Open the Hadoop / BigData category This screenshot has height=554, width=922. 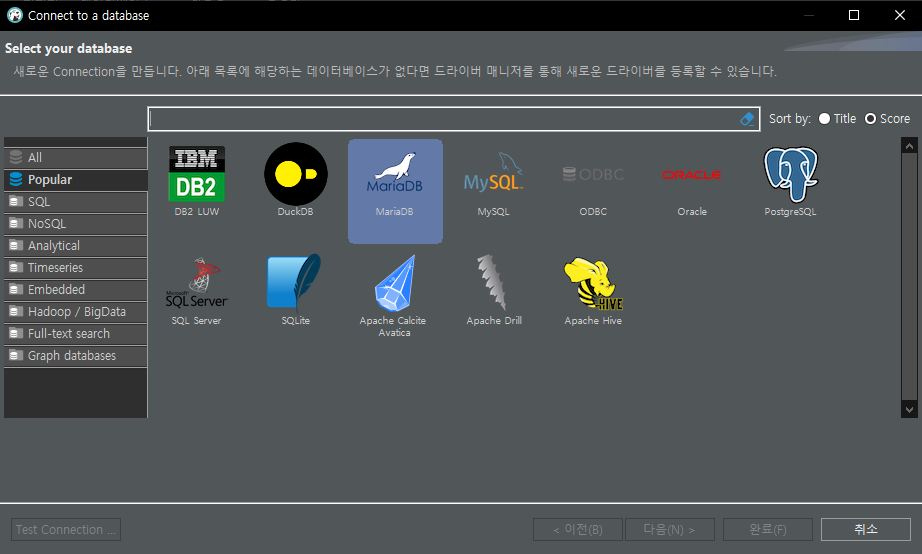[75, 312]
